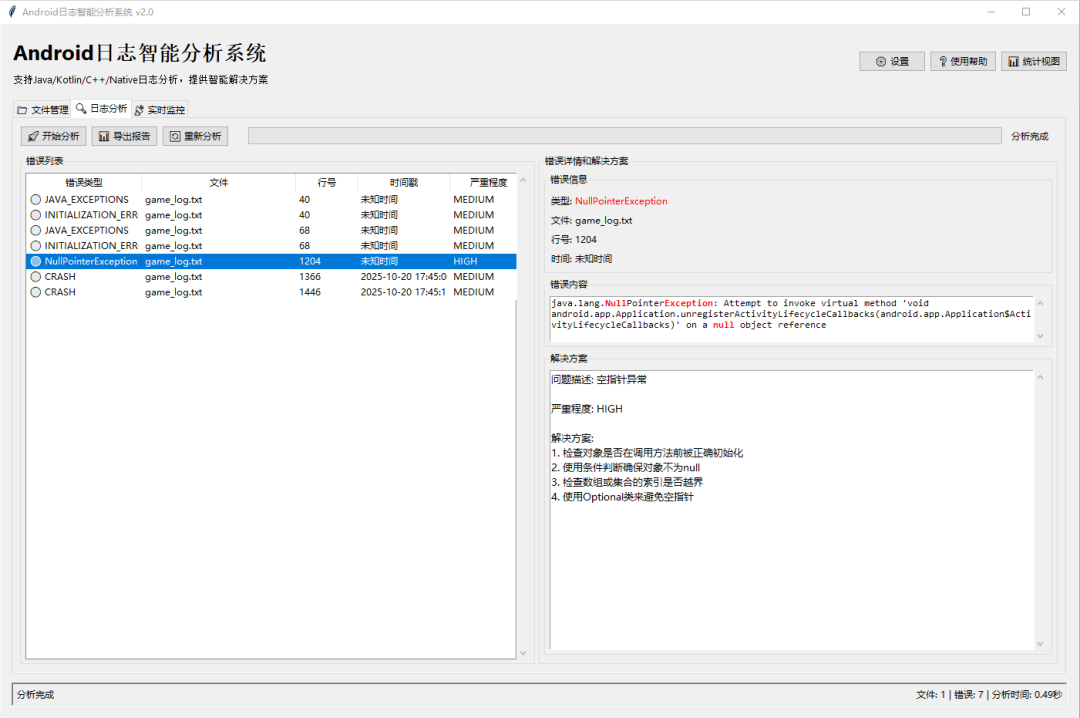
Task: Click '问题描述: 空指针异常' line
Action: pyautogui.click(x=599, y=380)
